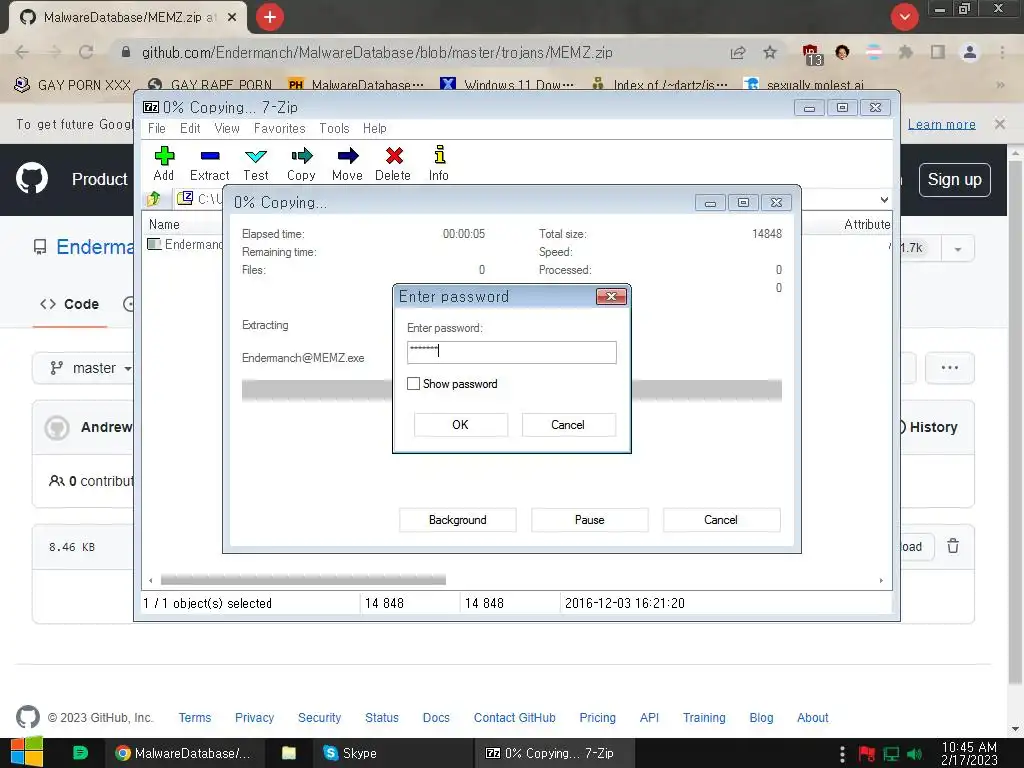Open the Windows Start button

point(27,753)
